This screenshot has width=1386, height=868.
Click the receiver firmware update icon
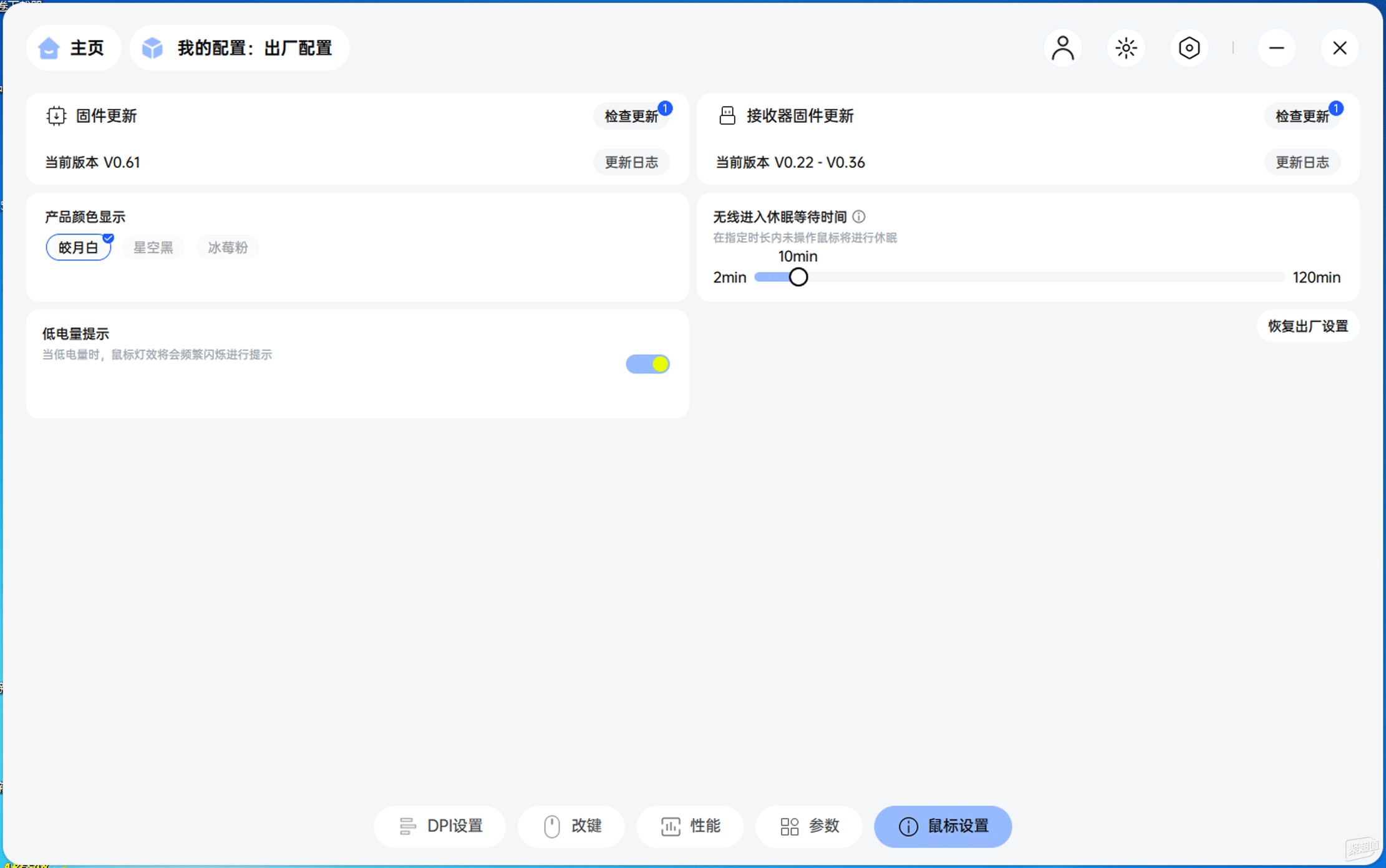pos(727,116)
